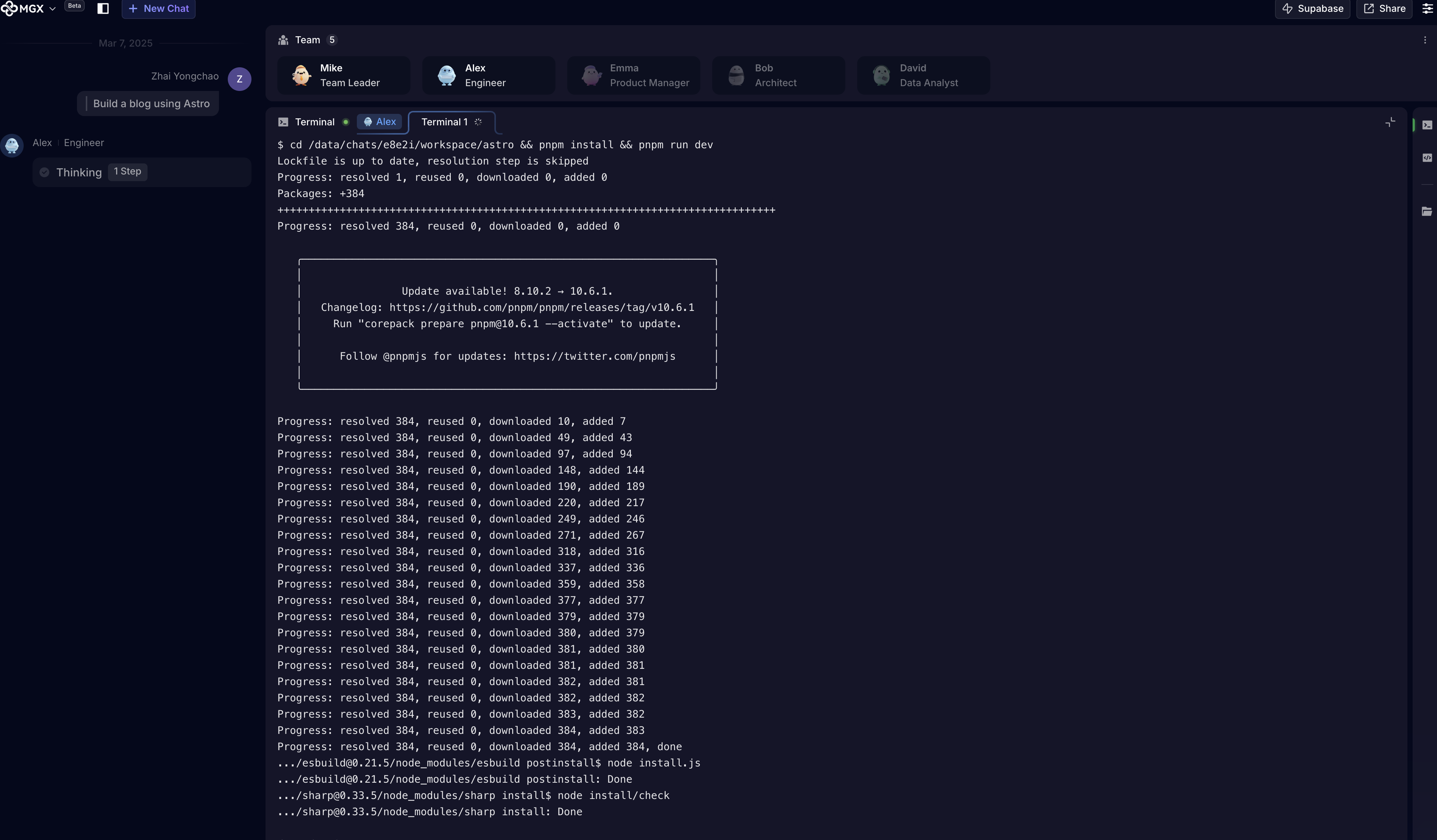Image resolution: width=1437 pixels, height=840 pixels.
Task: Click the MGX logo icon
Action: click(10, 9)
